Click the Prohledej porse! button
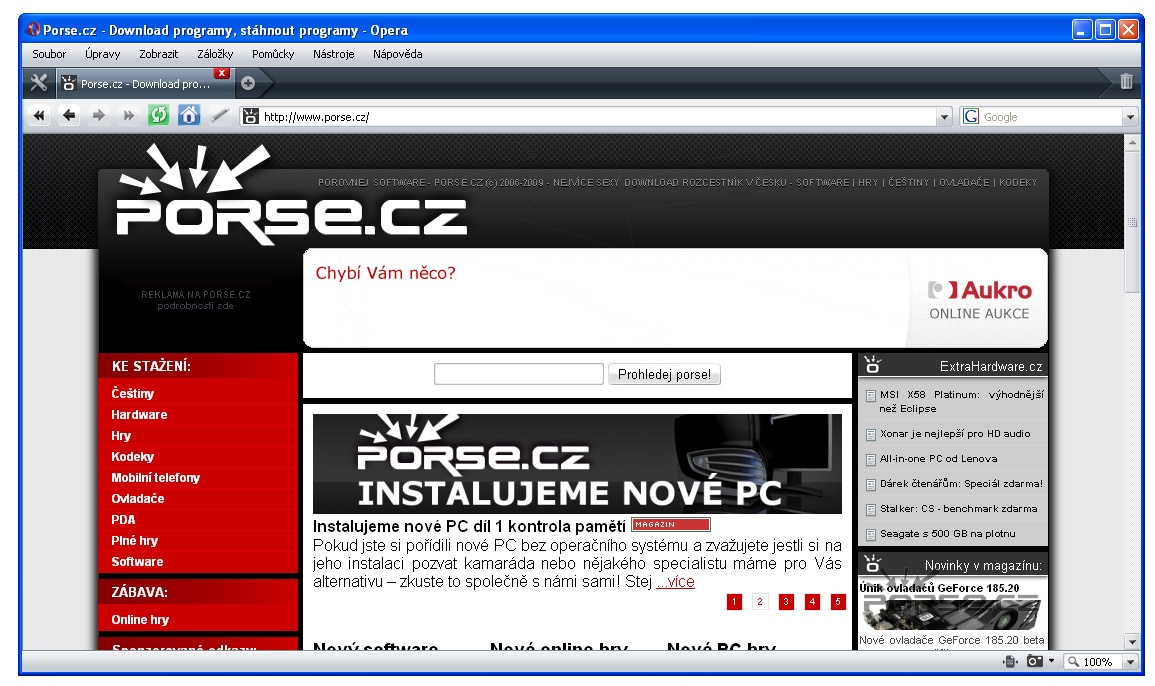The image size is (1155, 686). click(x=664, y=374)
